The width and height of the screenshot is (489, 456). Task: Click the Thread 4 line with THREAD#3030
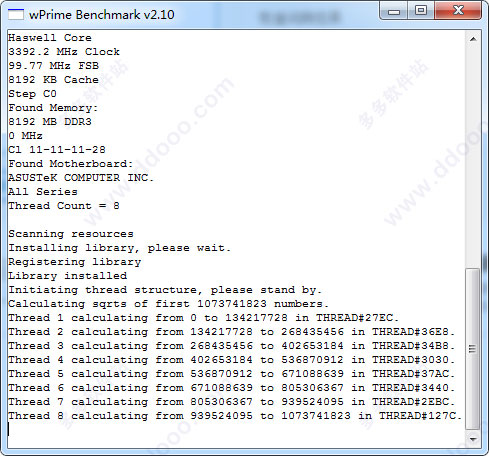[x=231, y=360]
